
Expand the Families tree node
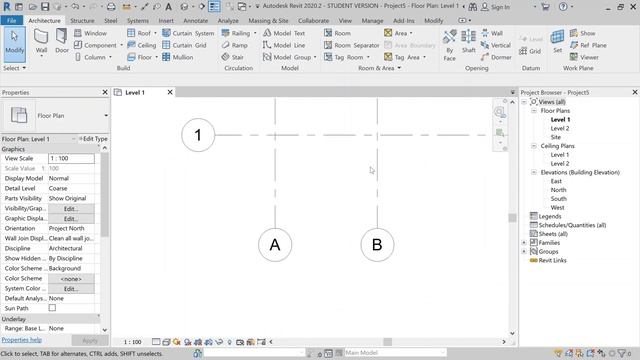coord(524,242)
